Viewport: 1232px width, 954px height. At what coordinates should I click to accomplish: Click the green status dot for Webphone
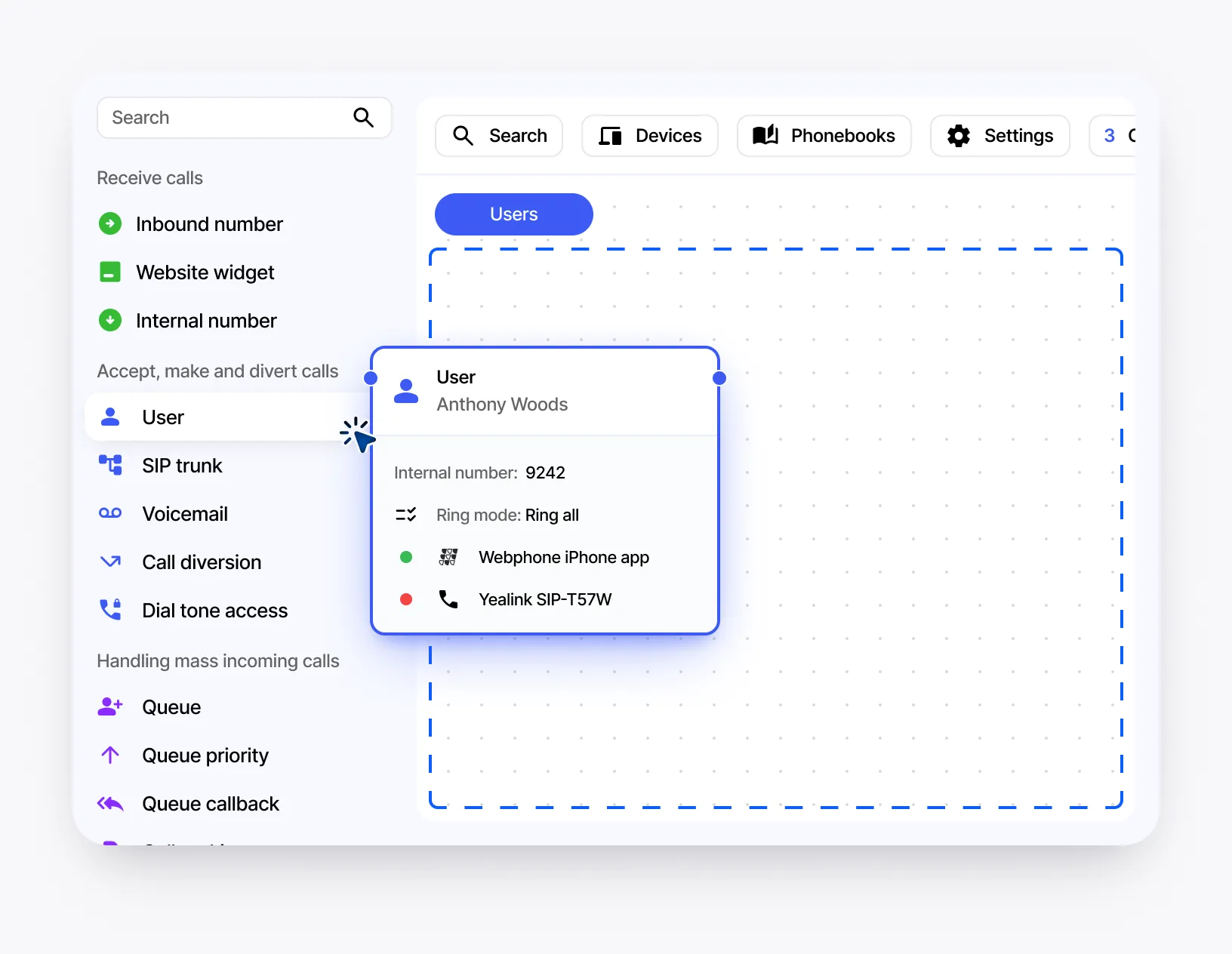tap(406, 557)
